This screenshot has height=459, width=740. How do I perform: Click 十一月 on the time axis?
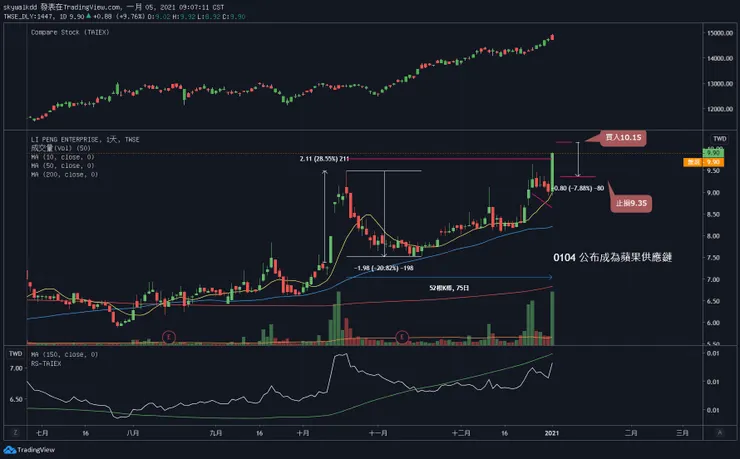tap(378, 433)
